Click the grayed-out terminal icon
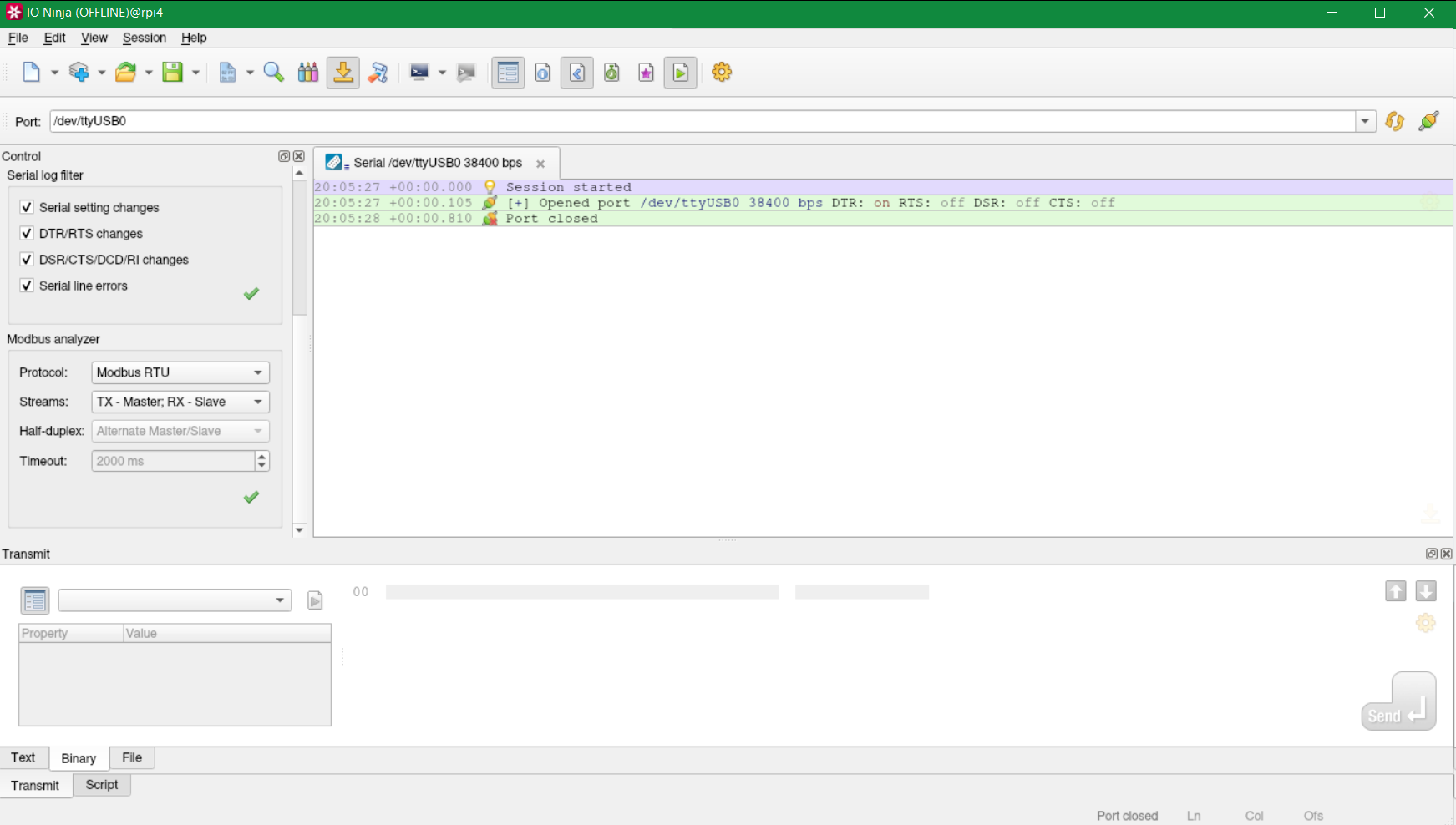 coord(466,73)
